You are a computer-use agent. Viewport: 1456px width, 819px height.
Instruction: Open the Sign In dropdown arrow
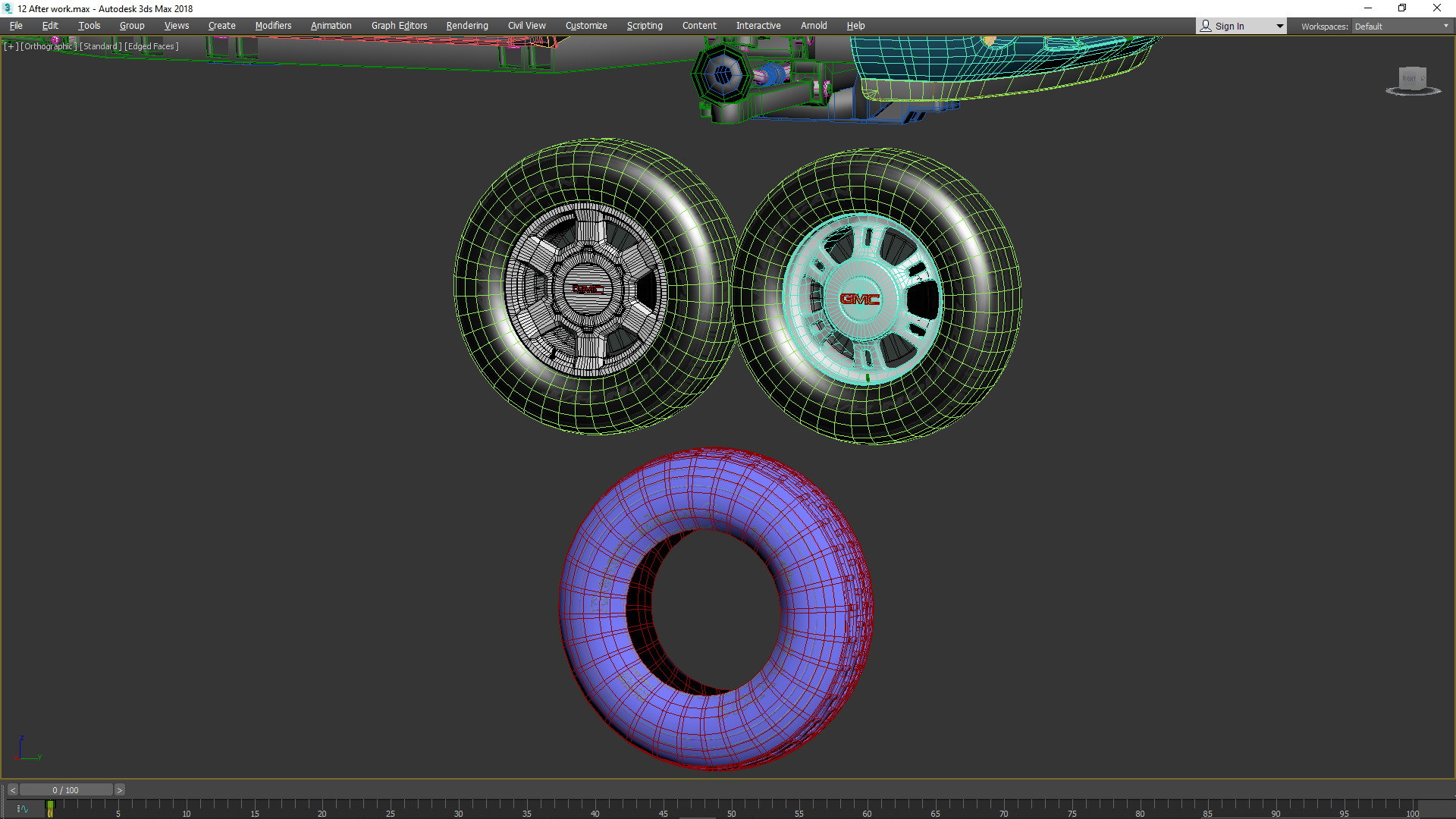point(1279,26)
